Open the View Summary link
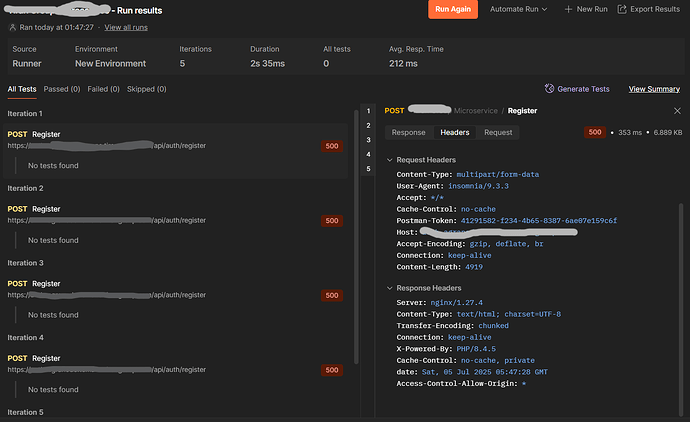This screenshot has height=422, width=690. (654, 89)
